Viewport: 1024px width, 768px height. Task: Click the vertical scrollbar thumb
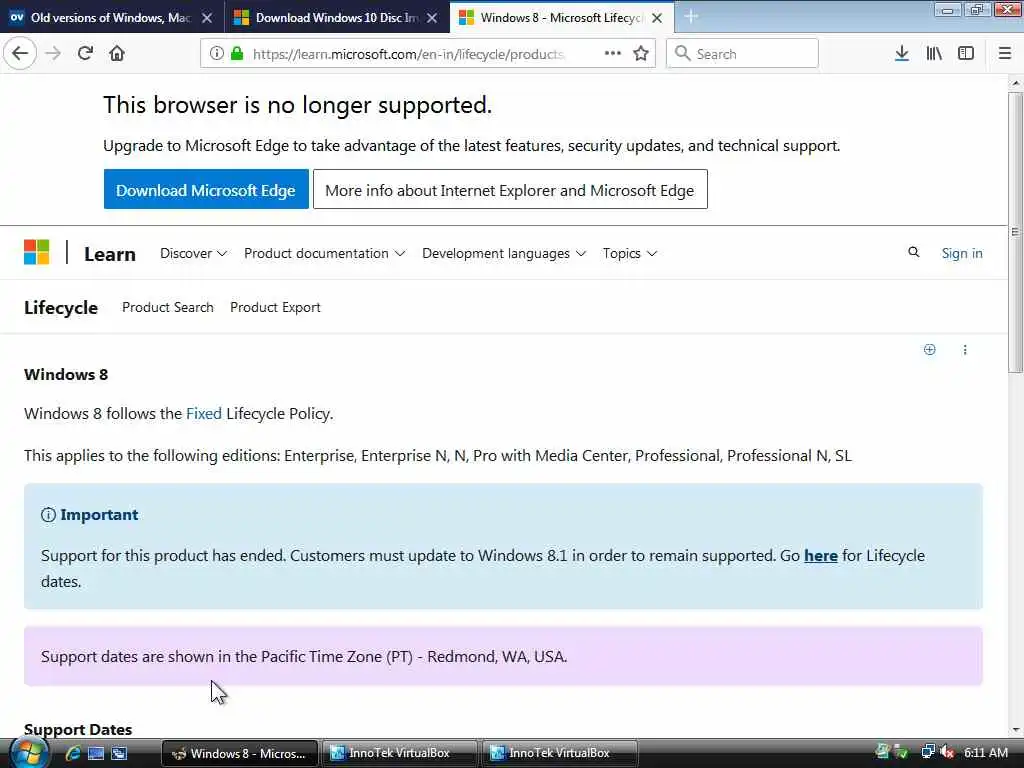click(x=1015, y=232)
